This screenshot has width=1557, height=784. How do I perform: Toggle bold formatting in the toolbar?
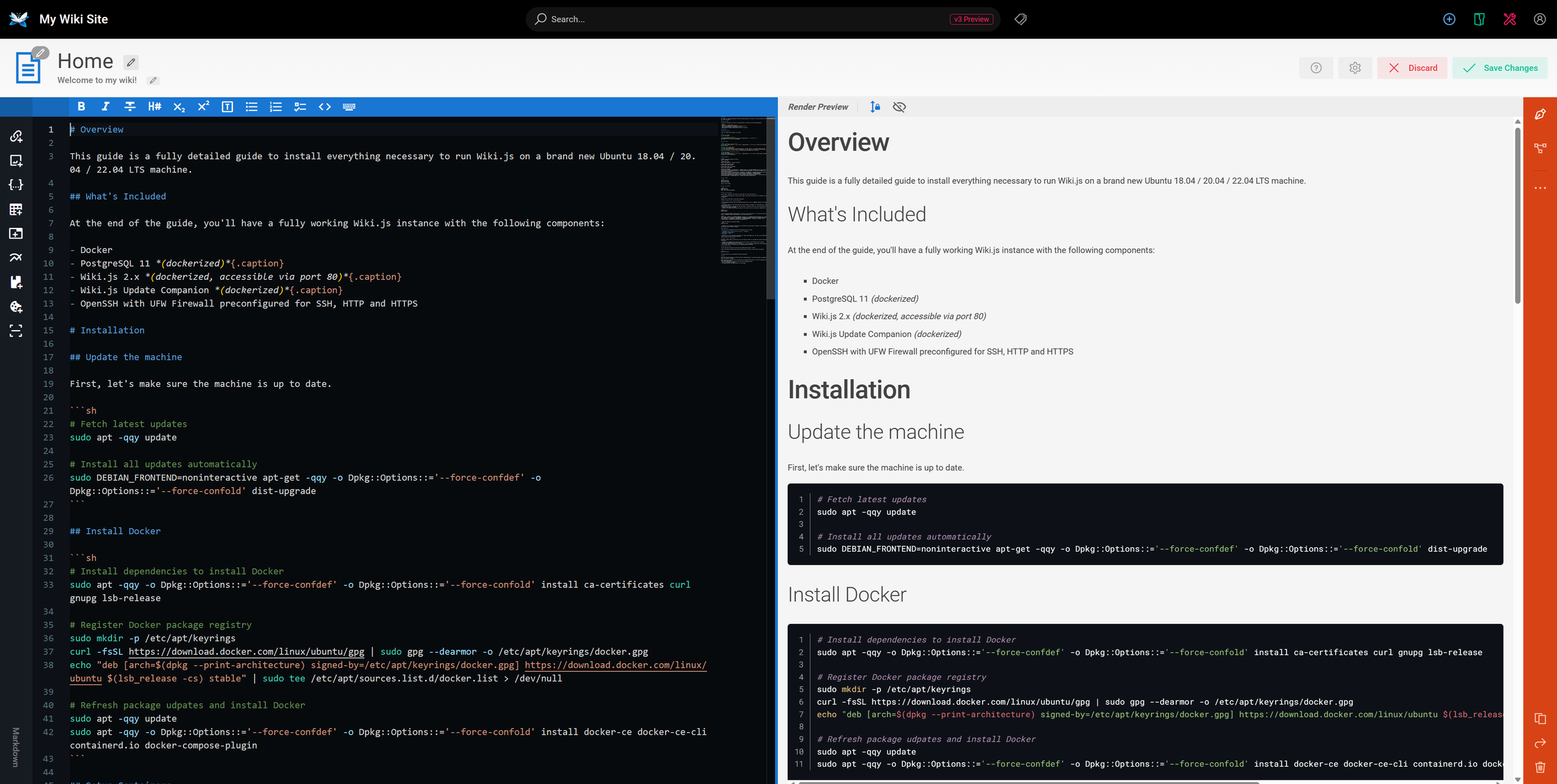[81, 106]
